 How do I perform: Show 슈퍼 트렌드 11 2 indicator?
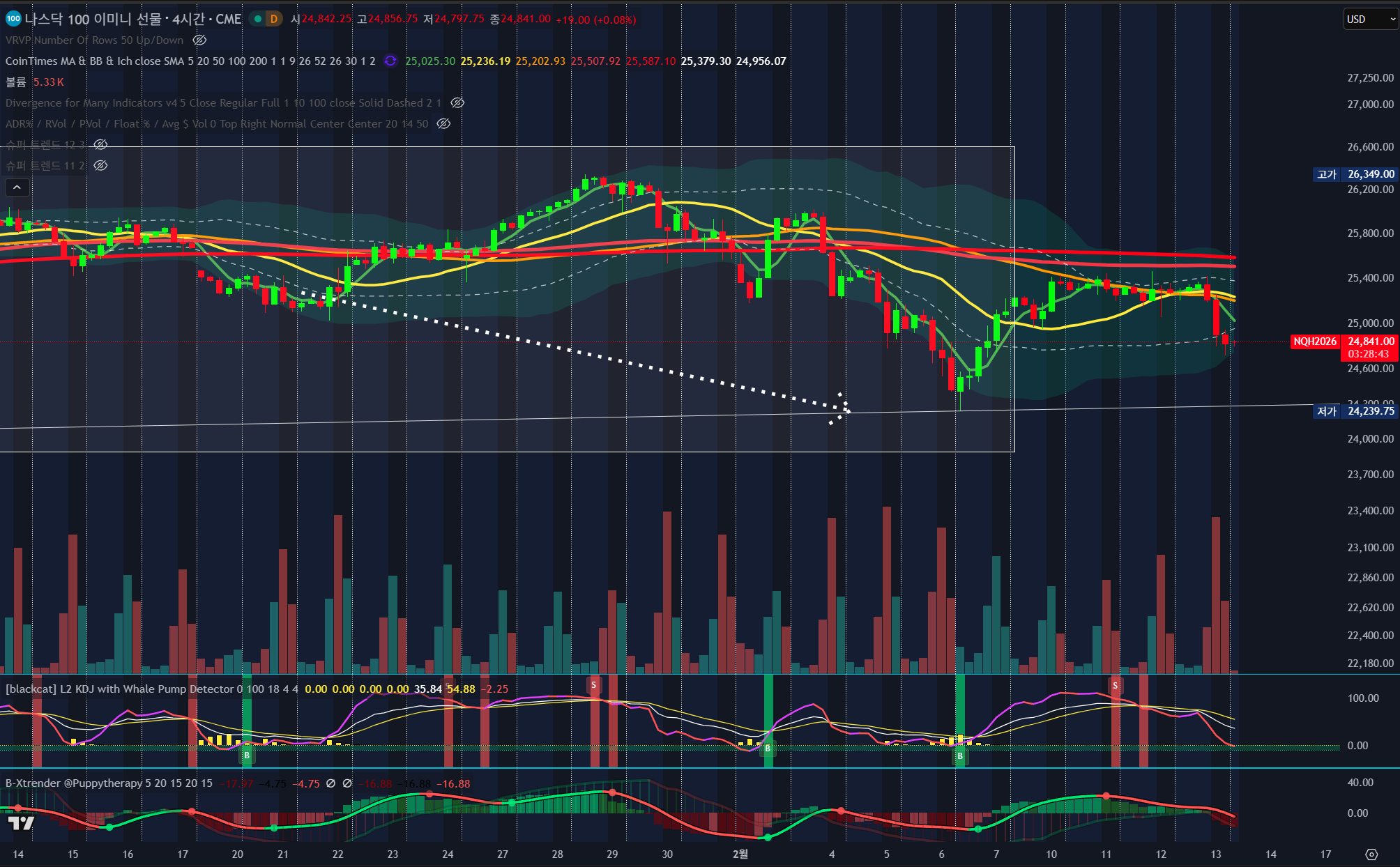coord(100,166)
